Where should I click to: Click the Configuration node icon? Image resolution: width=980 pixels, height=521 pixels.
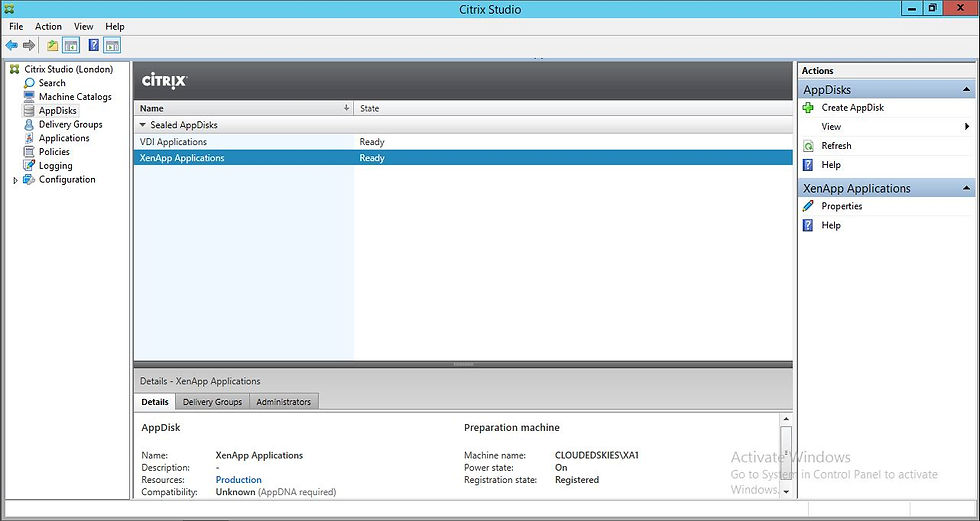tap(29, 179)
